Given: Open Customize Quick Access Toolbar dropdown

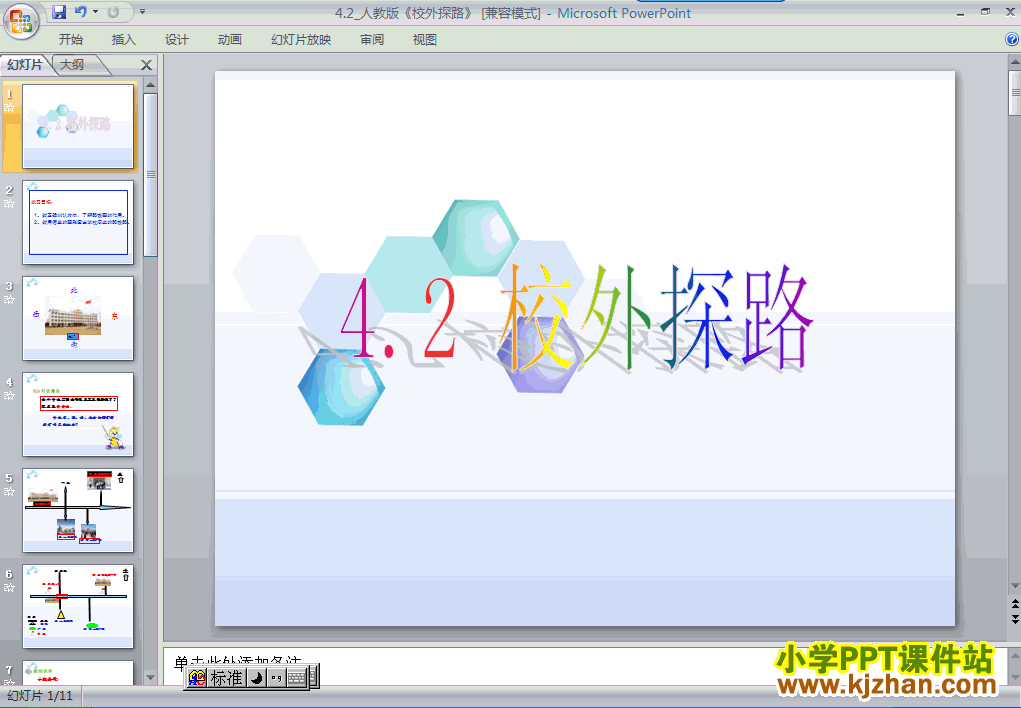Looking at the screenshot, I should tap(143, 12).
